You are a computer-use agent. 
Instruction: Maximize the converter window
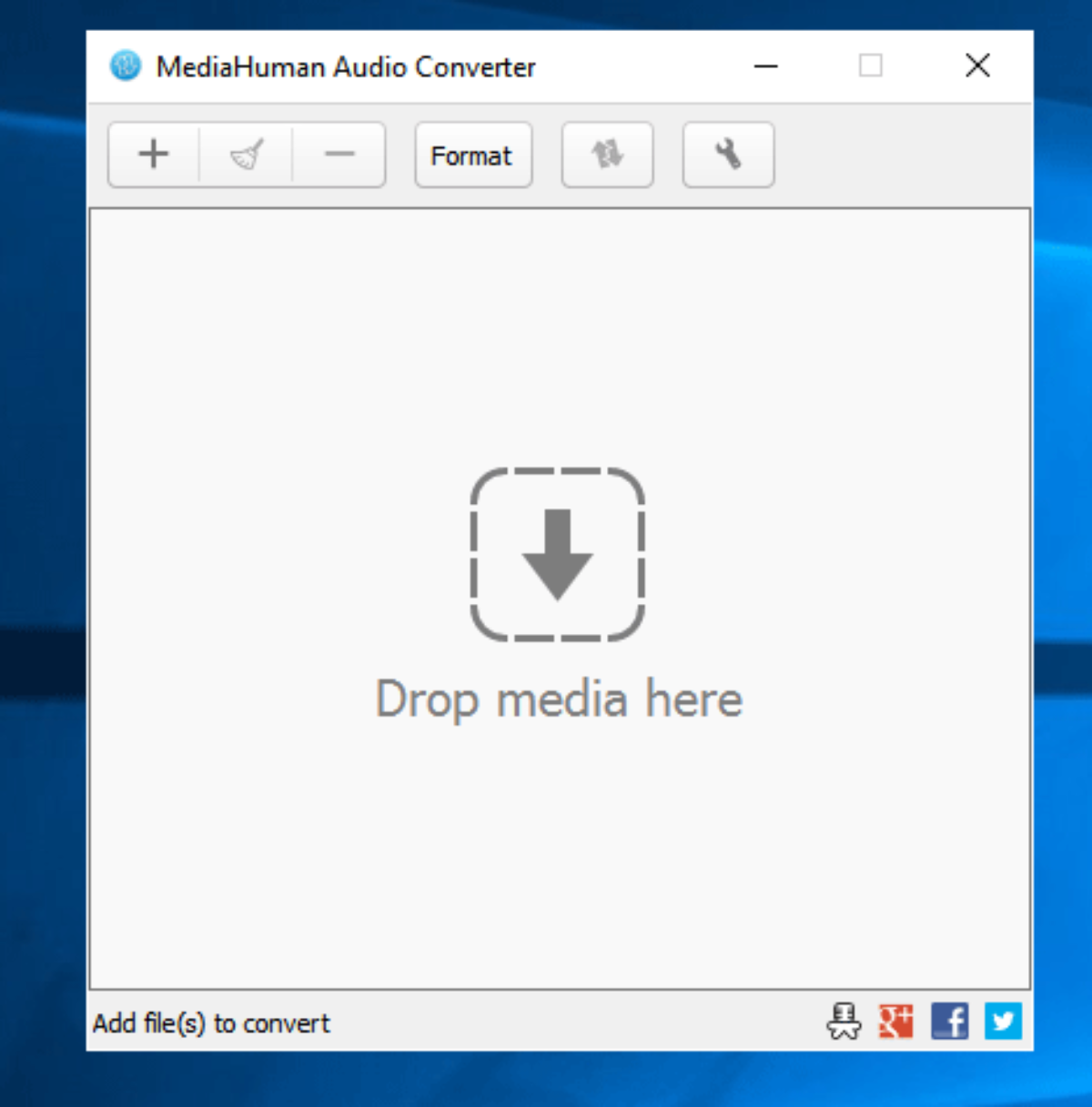pyautogui.click(x=871, y=66)
